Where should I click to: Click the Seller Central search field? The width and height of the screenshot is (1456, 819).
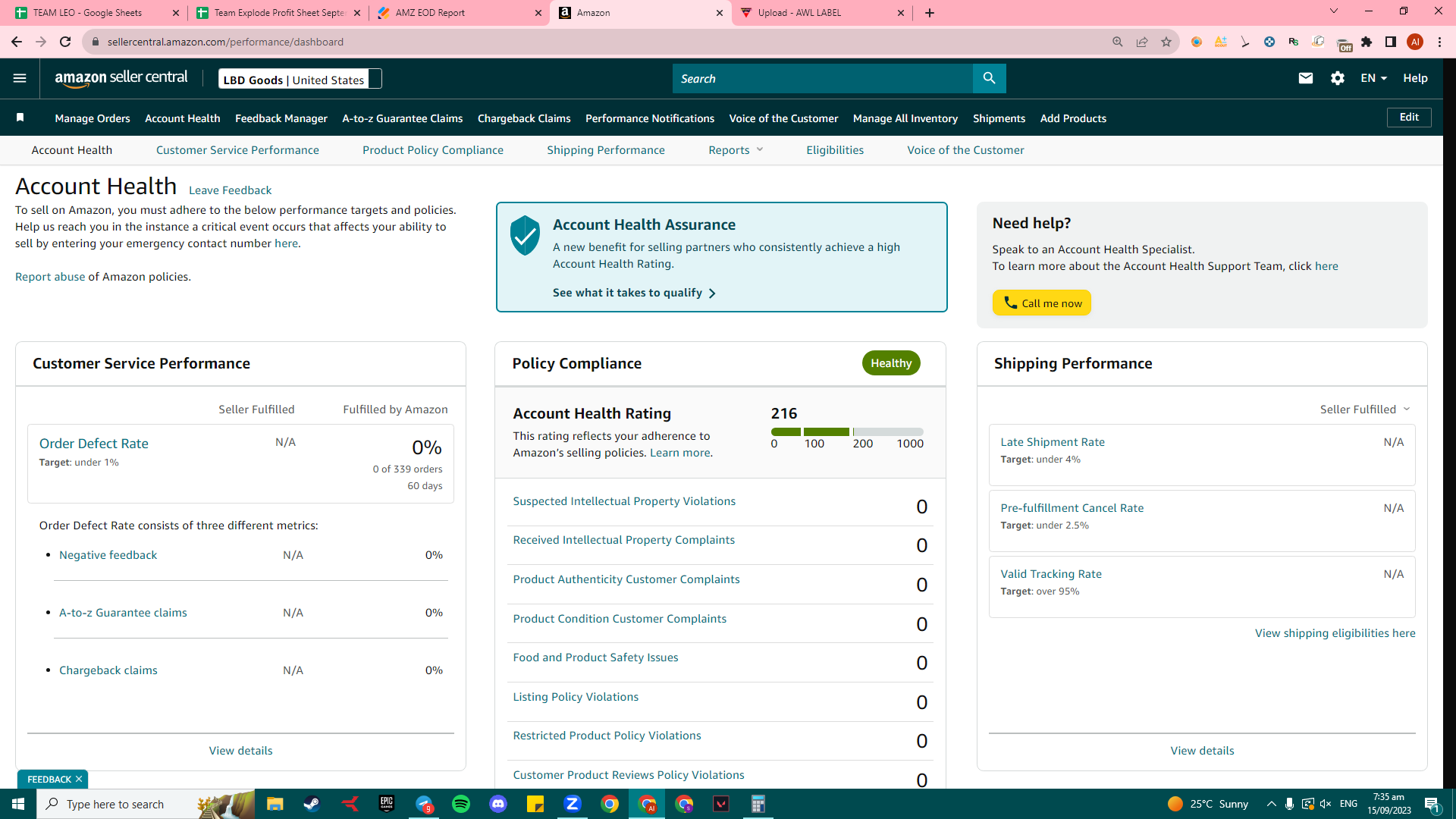pos(823,78)
